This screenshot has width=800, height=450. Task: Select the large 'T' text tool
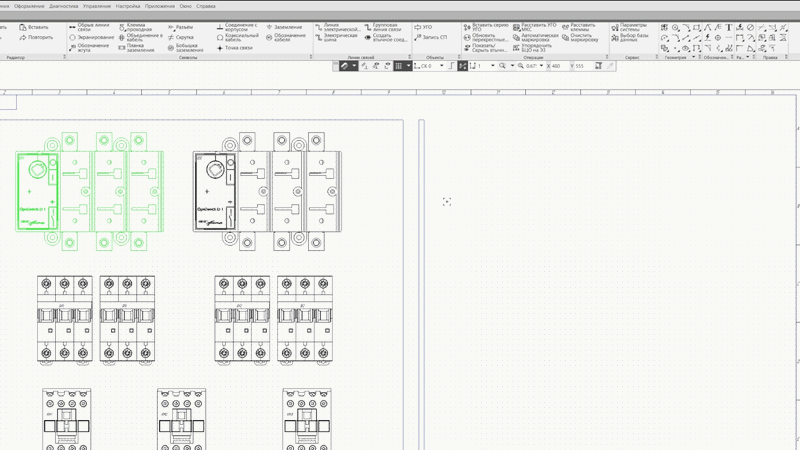[x=729, y=28]
